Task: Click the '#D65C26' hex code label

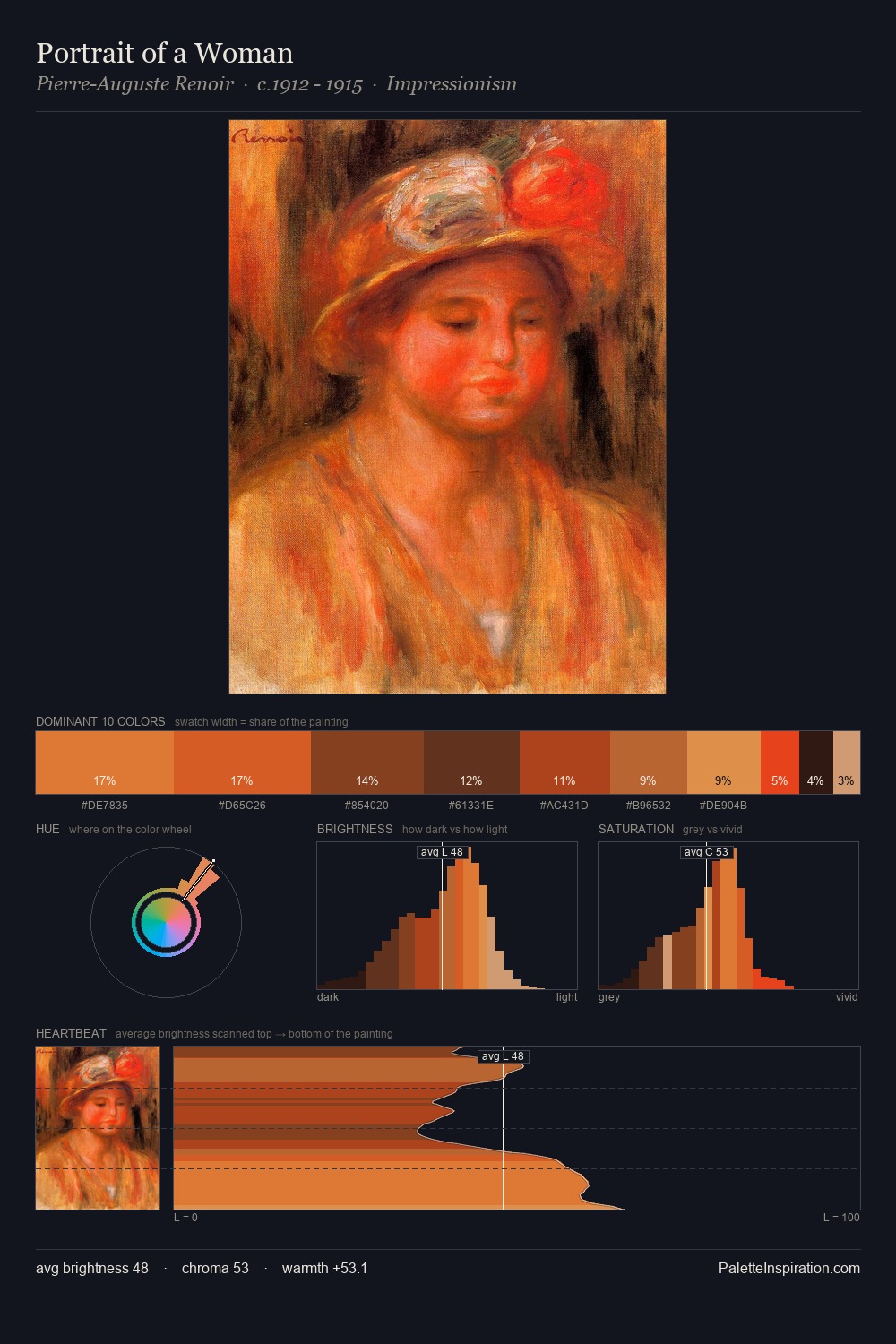Action: tap(242, 806)
